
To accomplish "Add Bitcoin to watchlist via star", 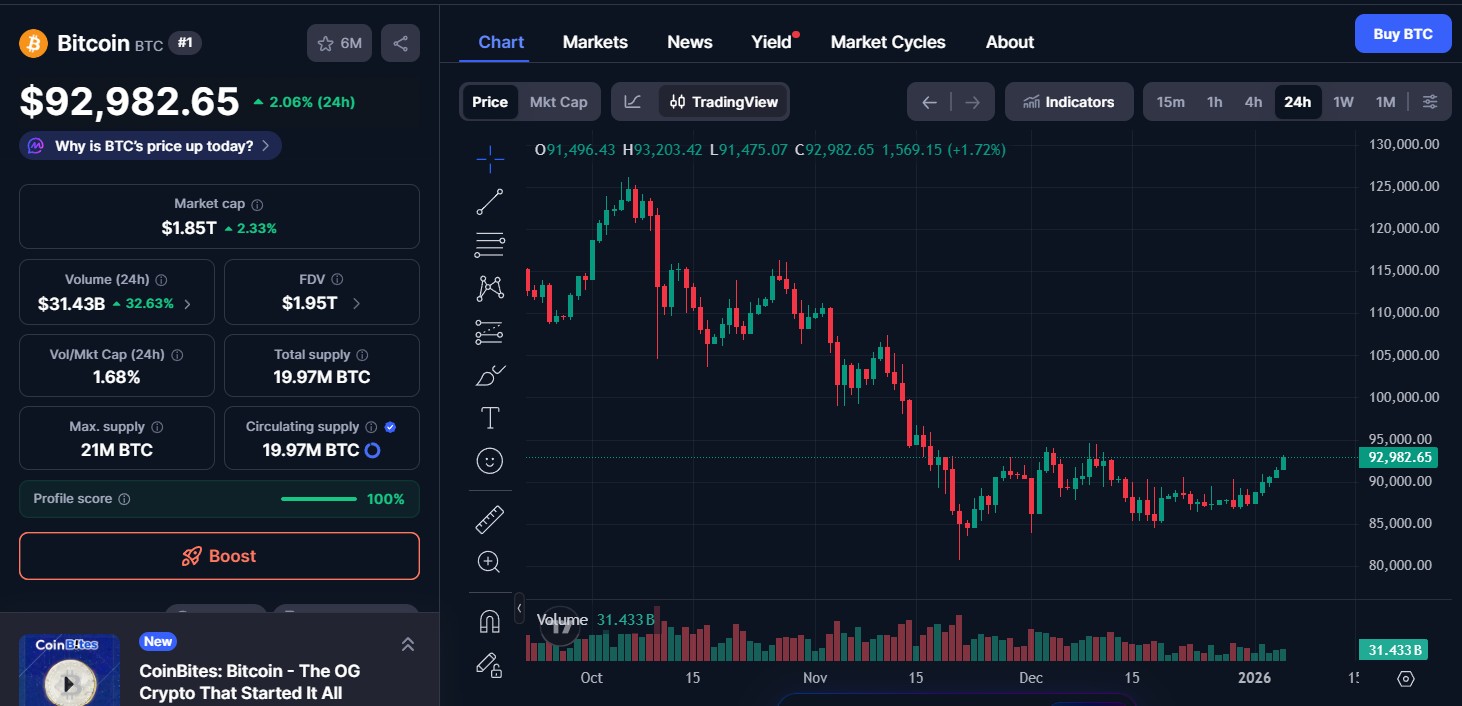I will click(325, 43).
